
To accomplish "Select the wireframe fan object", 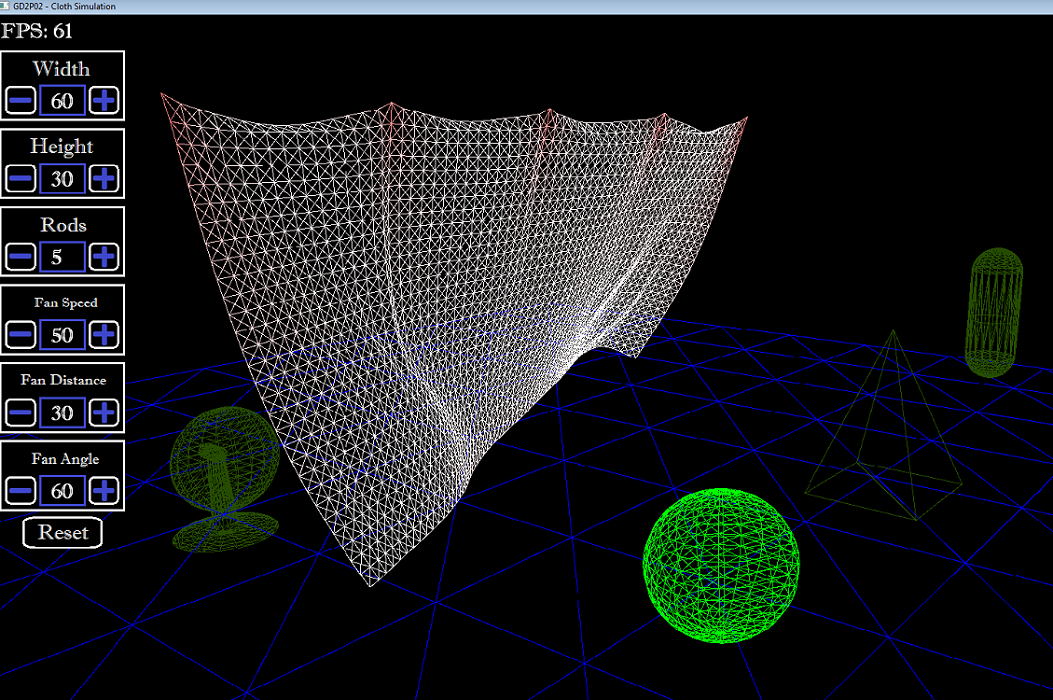I will pos(224,478).
